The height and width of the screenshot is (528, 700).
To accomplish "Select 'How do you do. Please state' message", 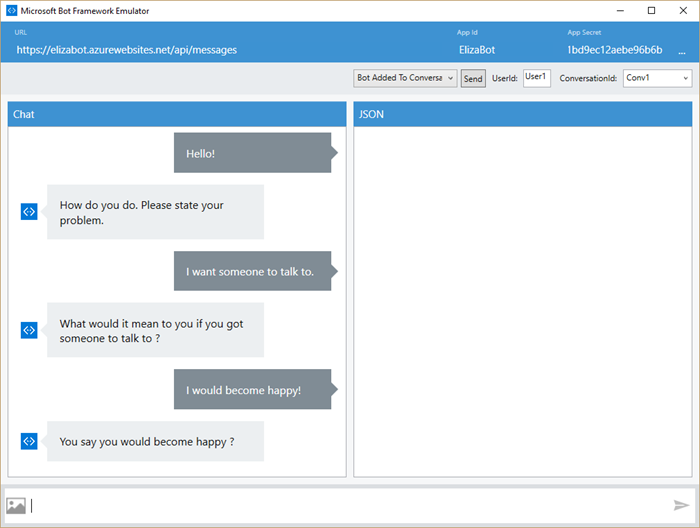I will 155,212.
